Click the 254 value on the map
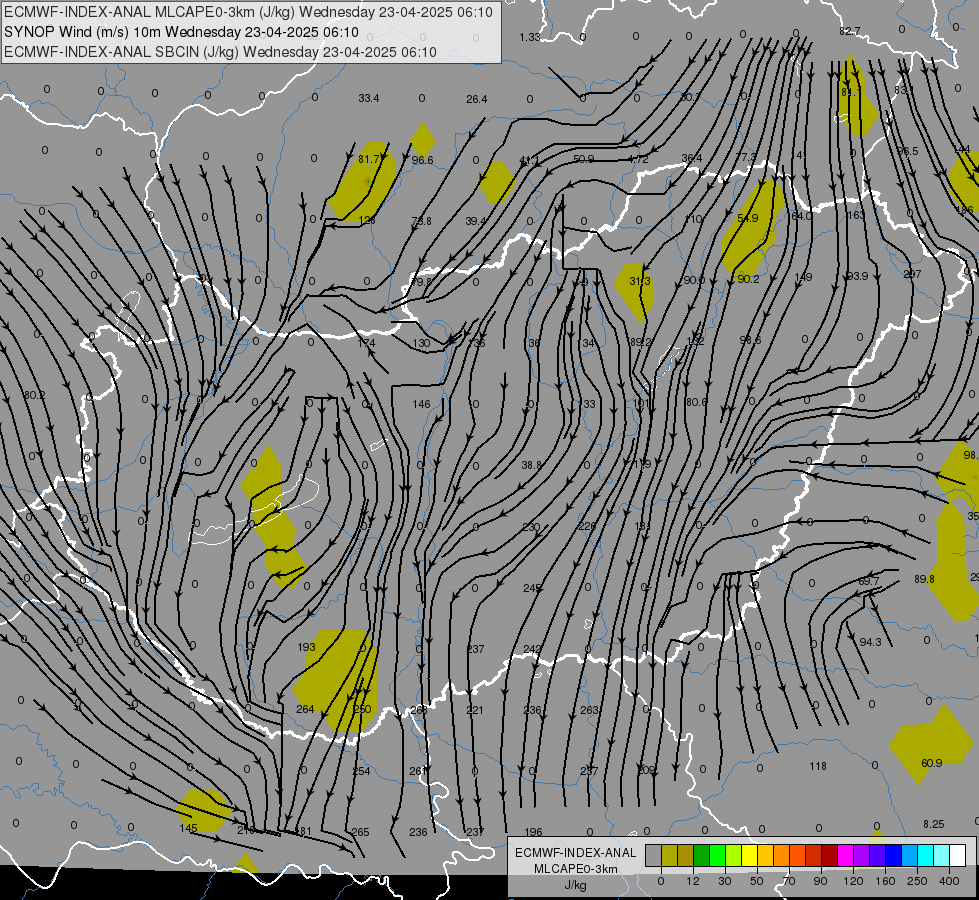The height and width of the screenshot is (900, 979). pos(362,771)
